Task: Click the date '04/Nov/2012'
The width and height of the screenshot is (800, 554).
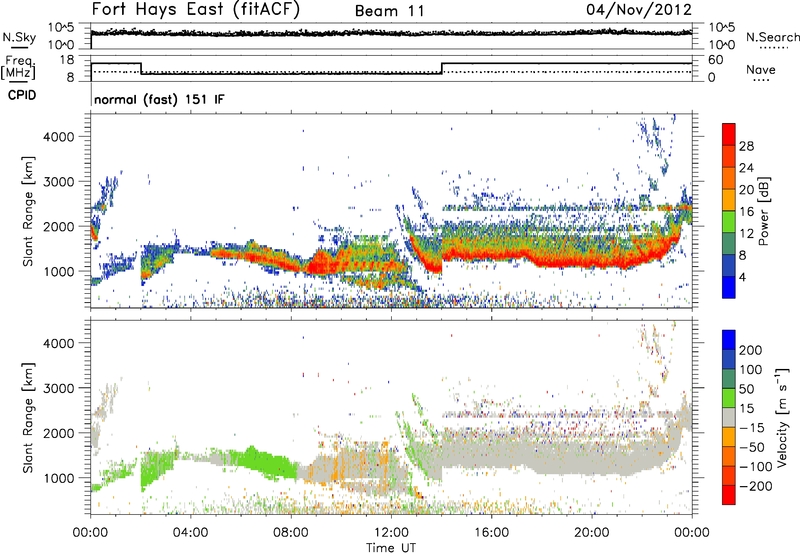Action: tap(639, 9)
